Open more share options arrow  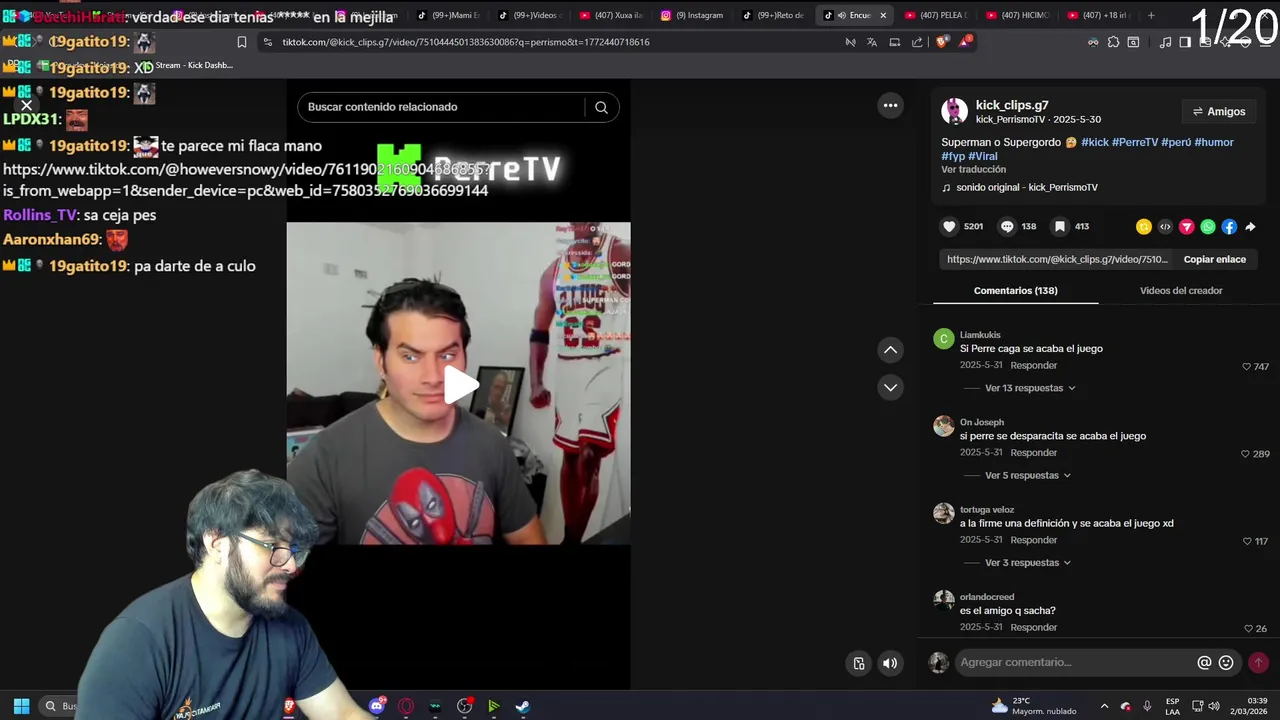click(x=1250, y=227)
